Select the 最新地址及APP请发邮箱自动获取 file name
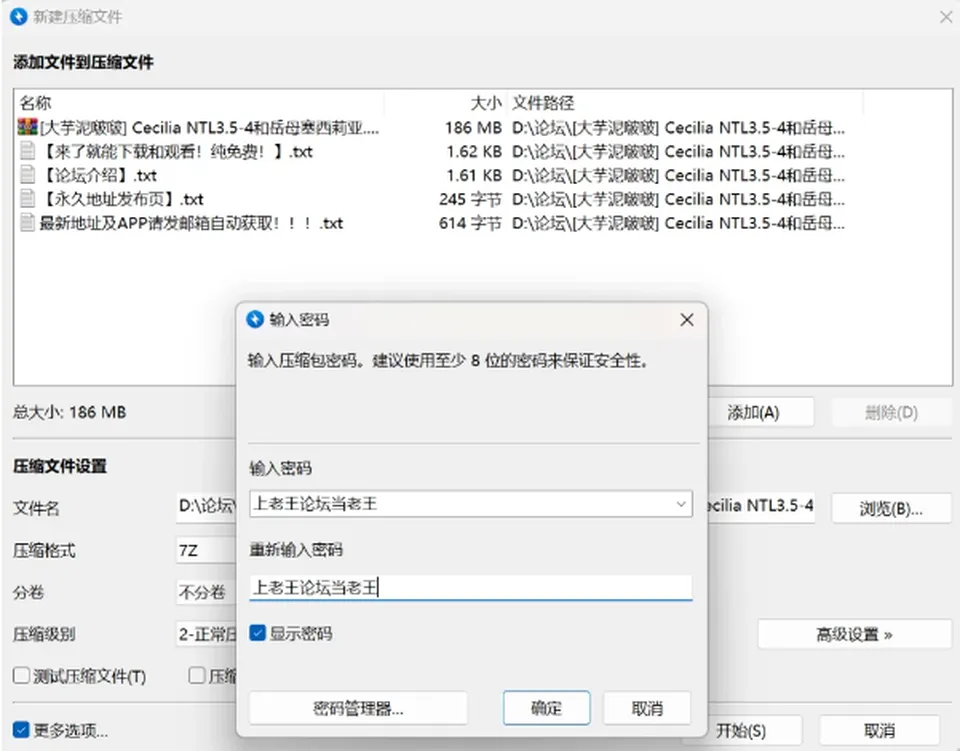 (191, 223)
